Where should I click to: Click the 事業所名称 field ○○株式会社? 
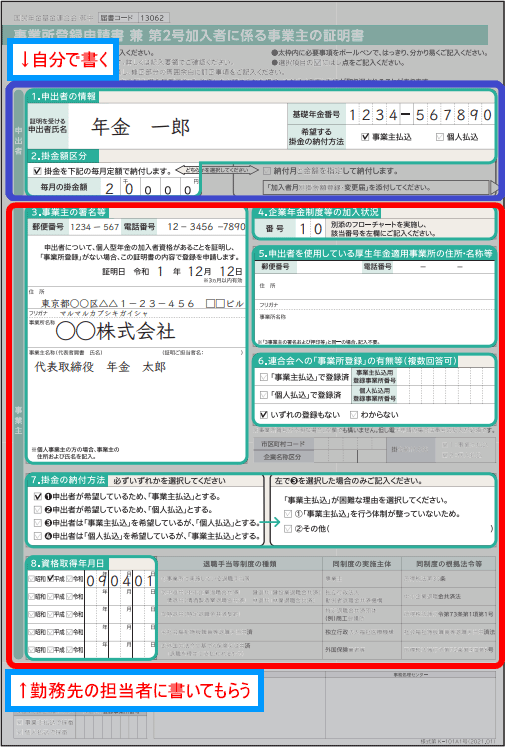tap(137, 332)
